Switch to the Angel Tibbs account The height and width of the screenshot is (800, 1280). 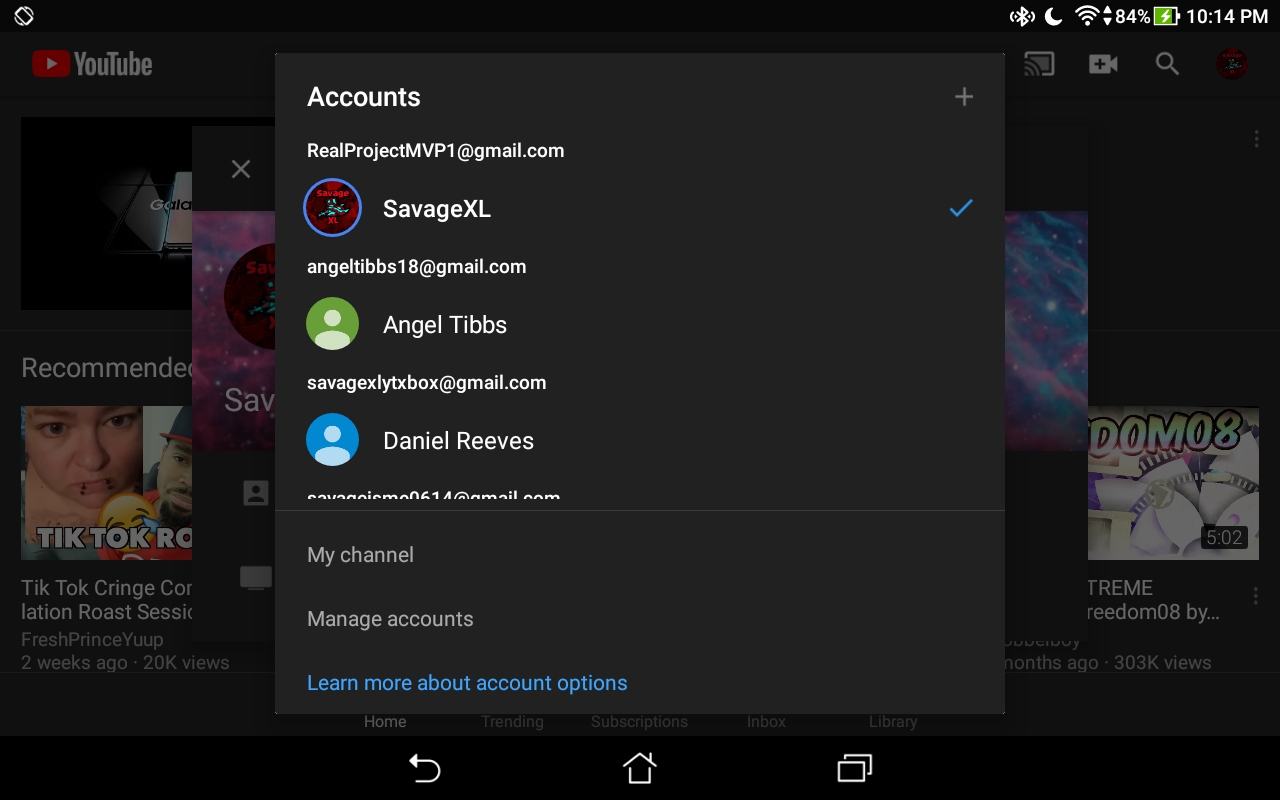[x=640, y=324]
